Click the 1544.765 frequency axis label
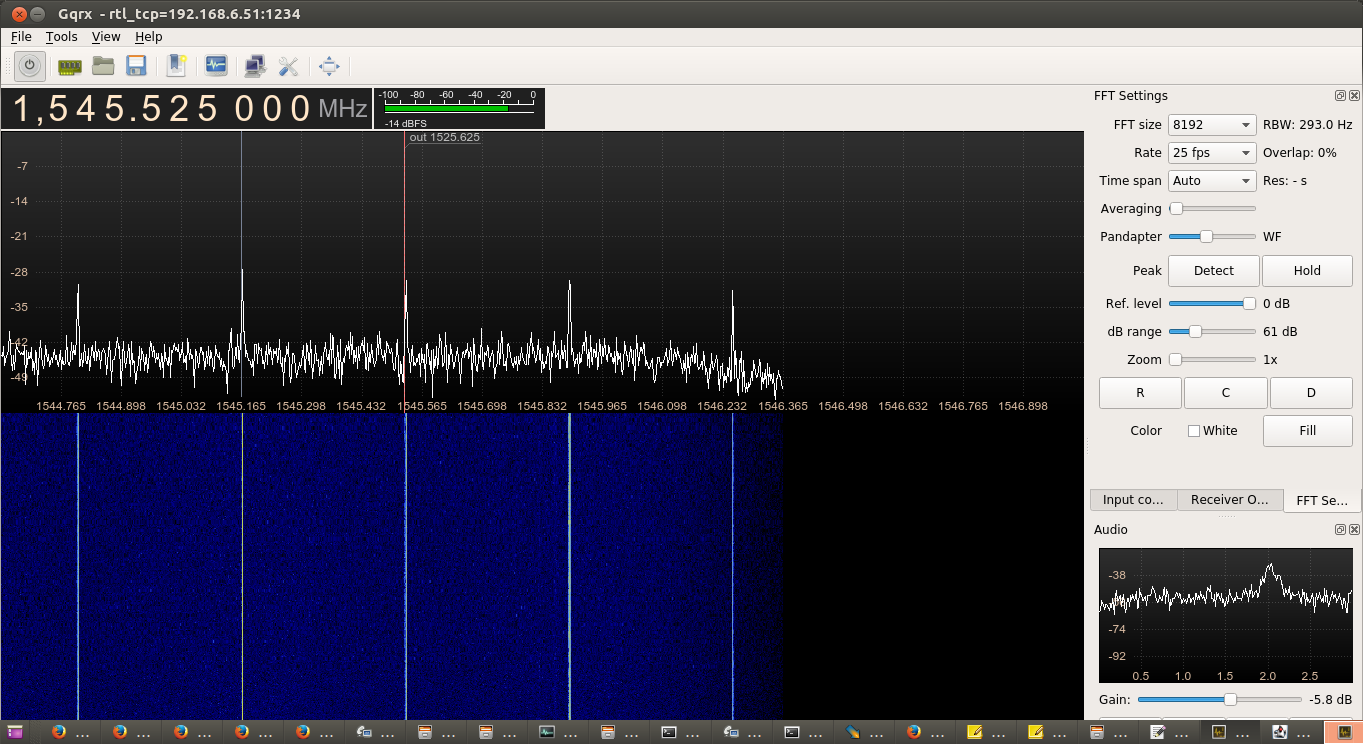1363x744 pixels. (x=61, y=406)
